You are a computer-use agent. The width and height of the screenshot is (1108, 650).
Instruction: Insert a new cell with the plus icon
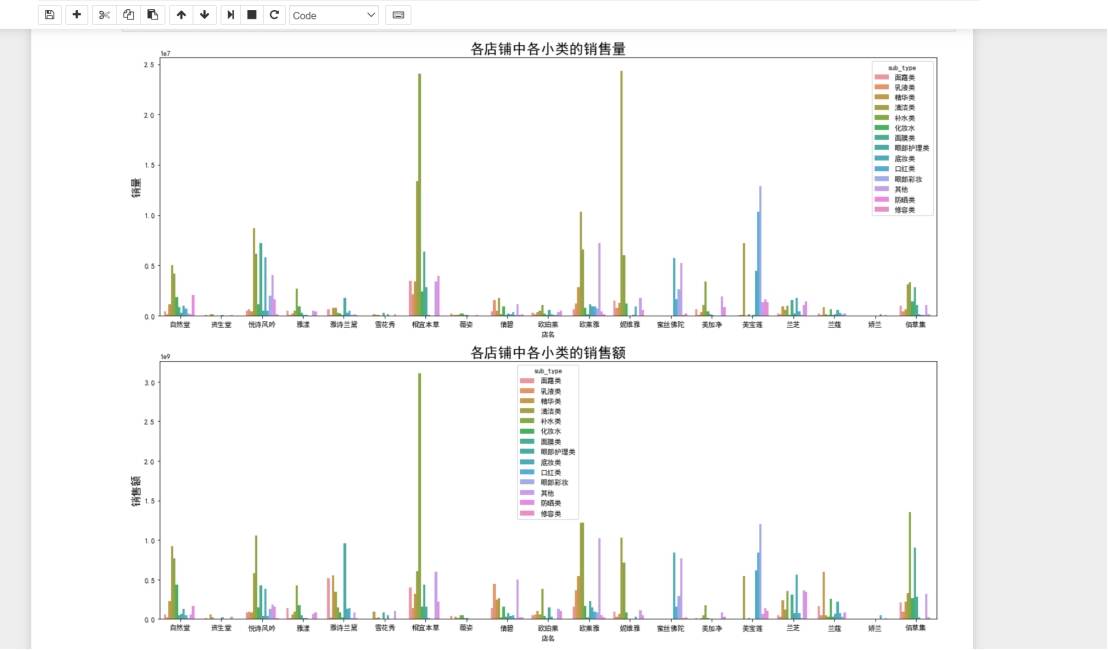pyautogui.click(x=76, y=15)
